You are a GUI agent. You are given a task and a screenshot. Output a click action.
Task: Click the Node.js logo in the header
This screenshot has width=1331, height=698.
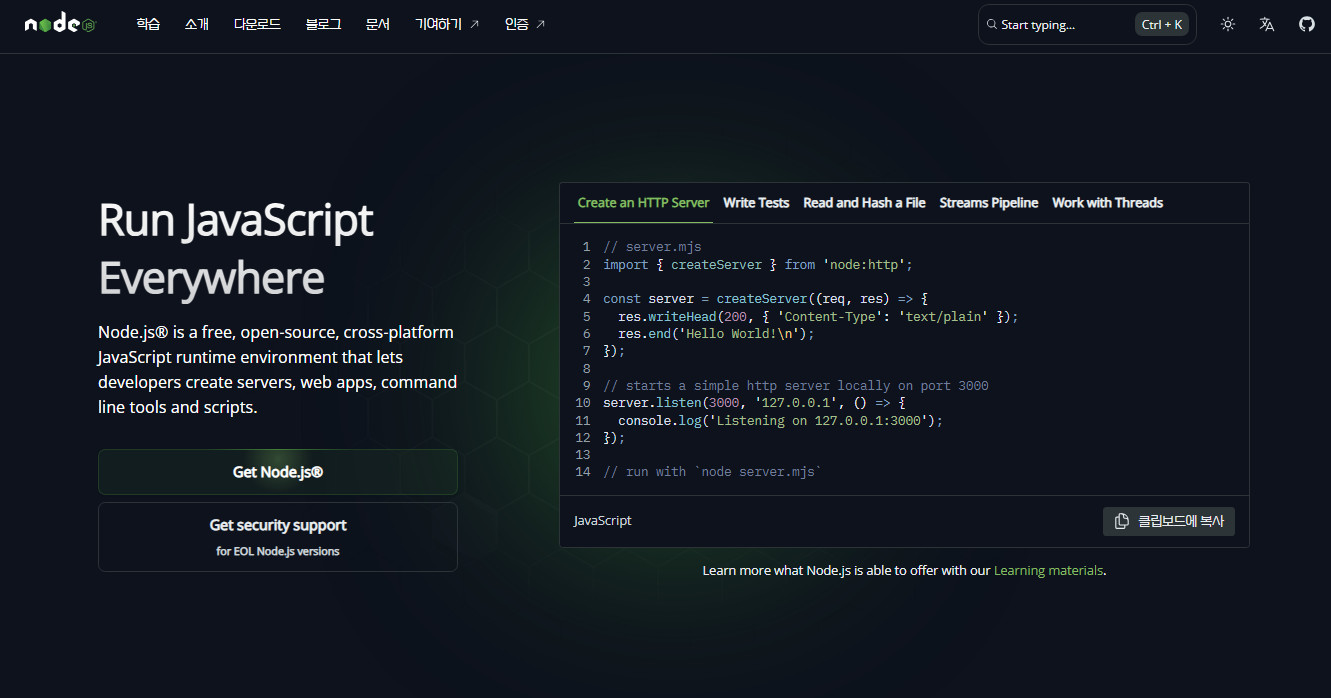point(60,24)
